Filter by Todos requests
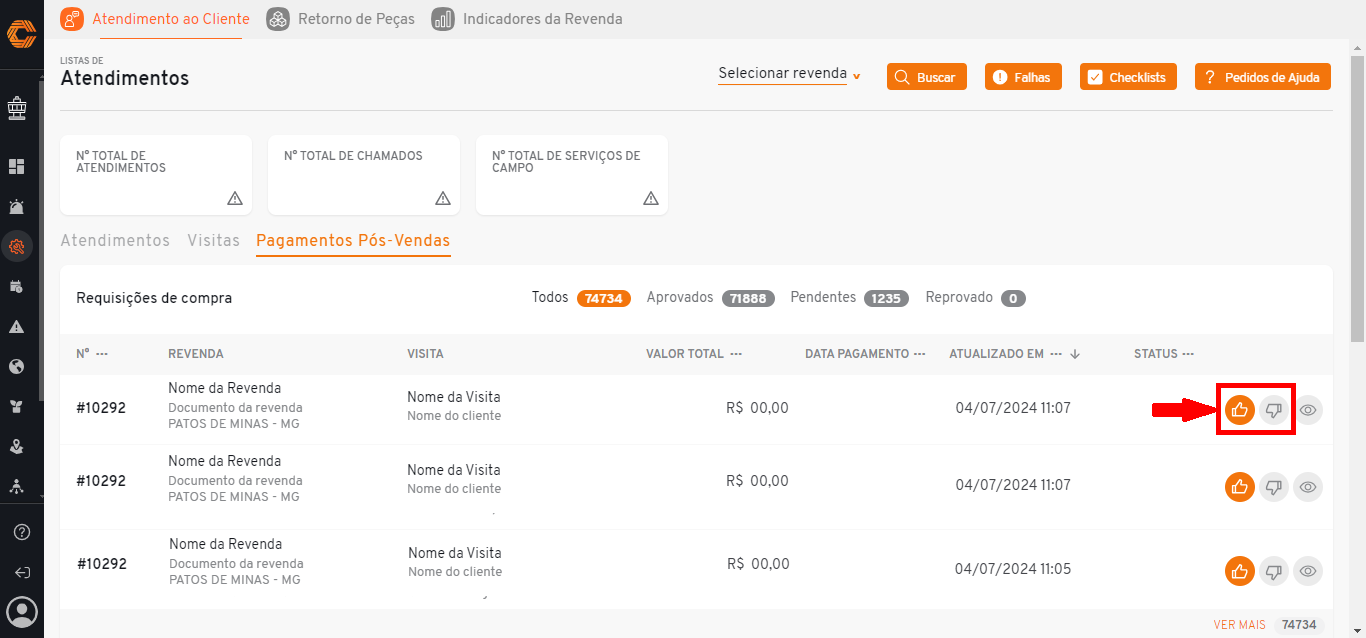The image size is (1366, 638). (581, 298)
